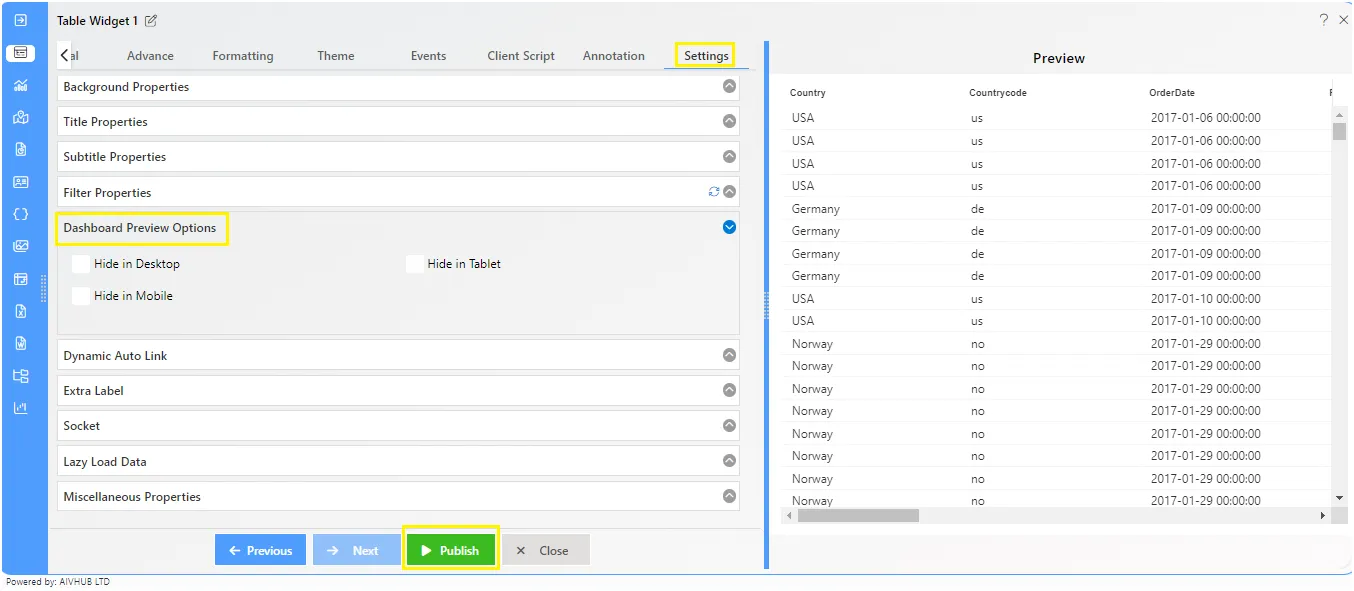1354x591 pixels.
Task: Enable the Hide in Desktop checkbox
Action: (x=81, y=264)
